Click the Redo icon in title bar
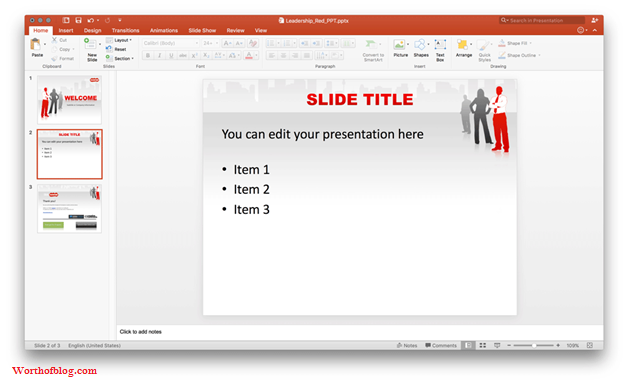The width and height of the screenshot is (628, 384). pyautogui.click(x=107, y=20)
